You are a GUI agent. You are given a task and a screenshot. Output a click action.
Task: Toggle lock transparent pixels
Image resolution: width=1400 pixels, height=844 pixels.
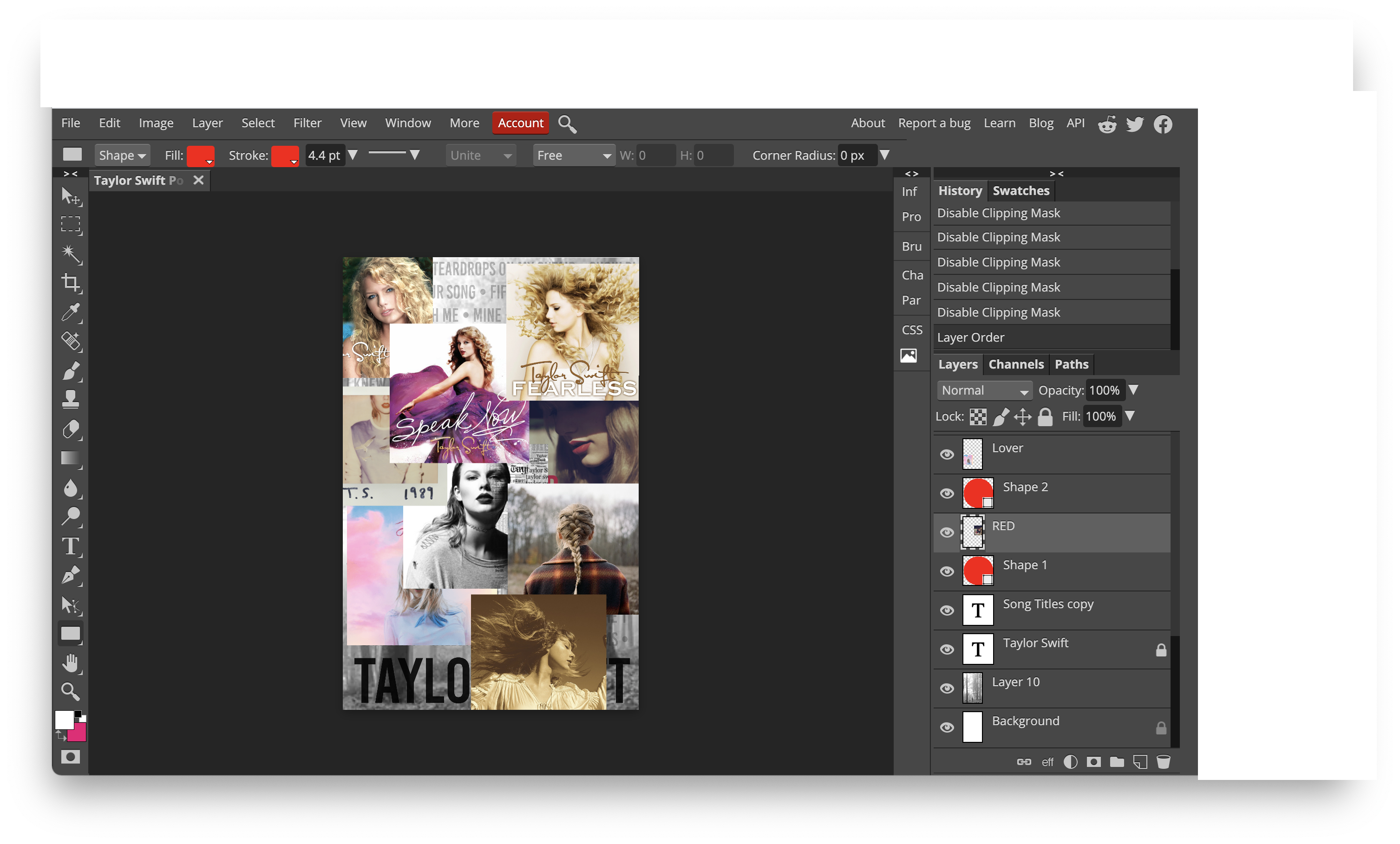pyautogui.click(x=978, y=417)
